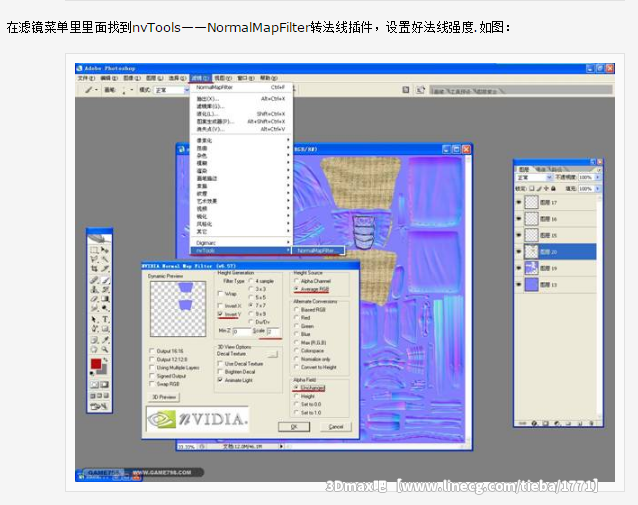Click the 3D Preview button
This screenshot has height=505, width=638.
pyautogui.click(x=165, y=396)
